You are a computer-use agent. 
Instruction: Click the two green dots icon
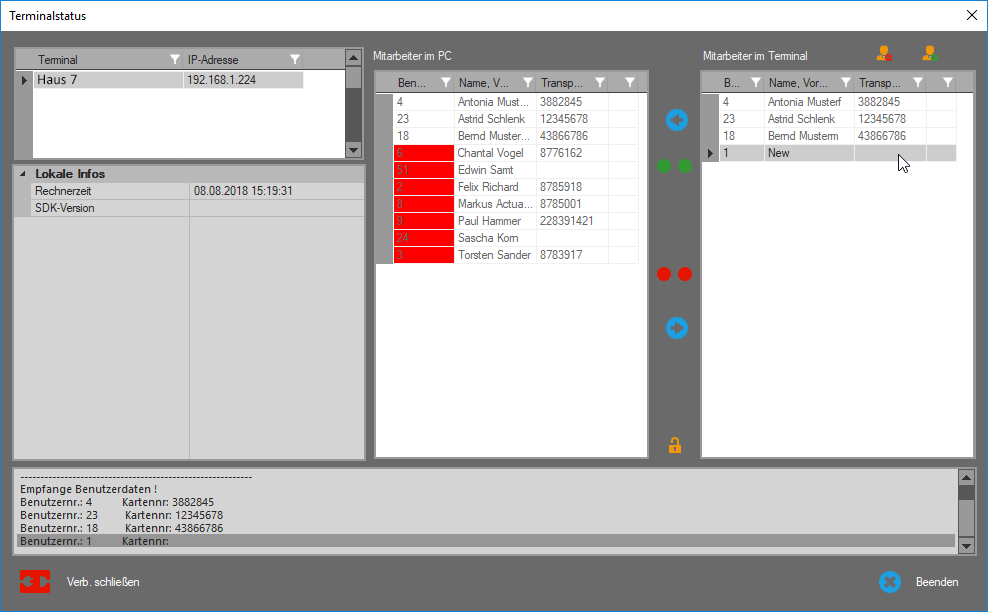click(x=675, y=166)
